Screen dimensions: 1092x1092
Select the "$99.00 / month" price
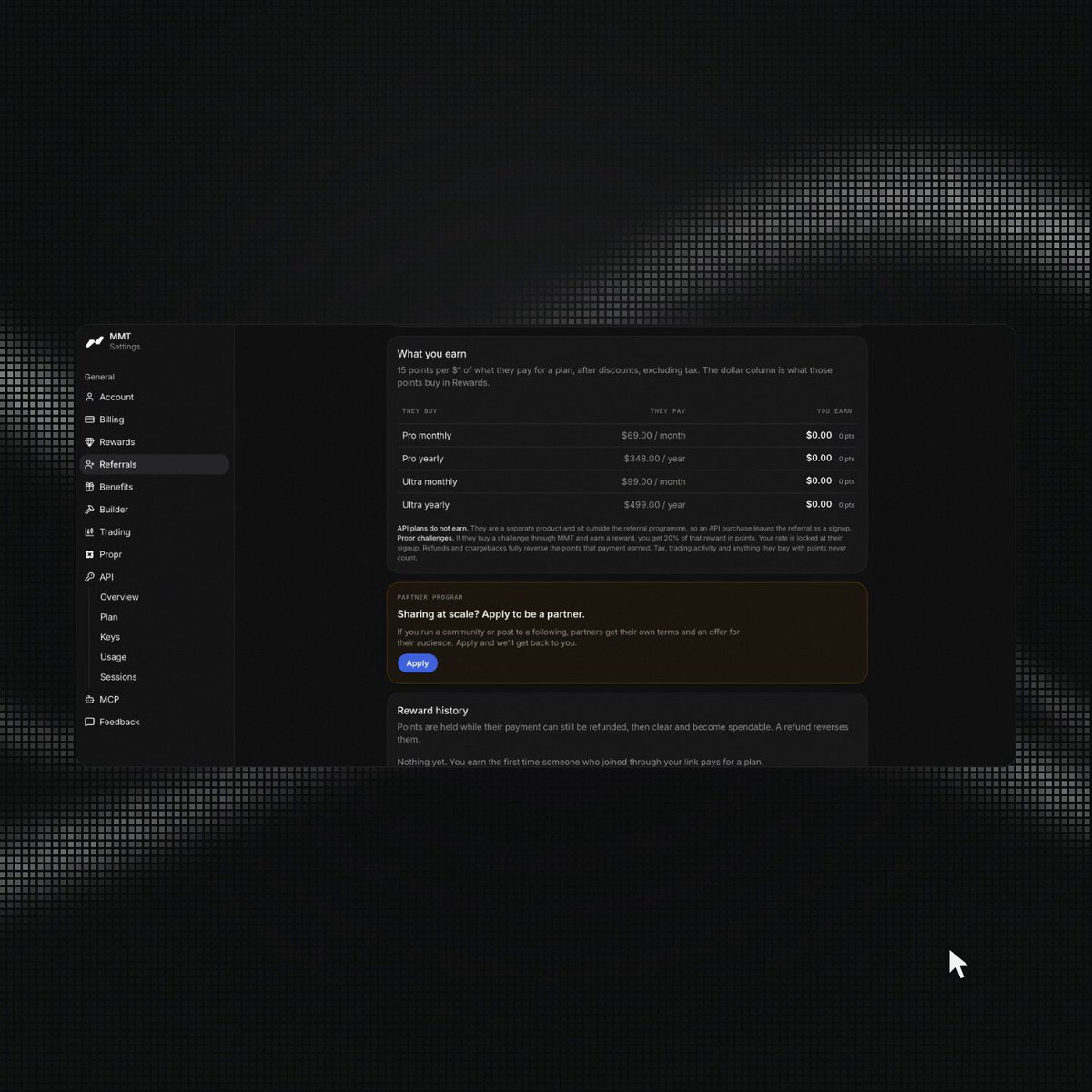653,482
